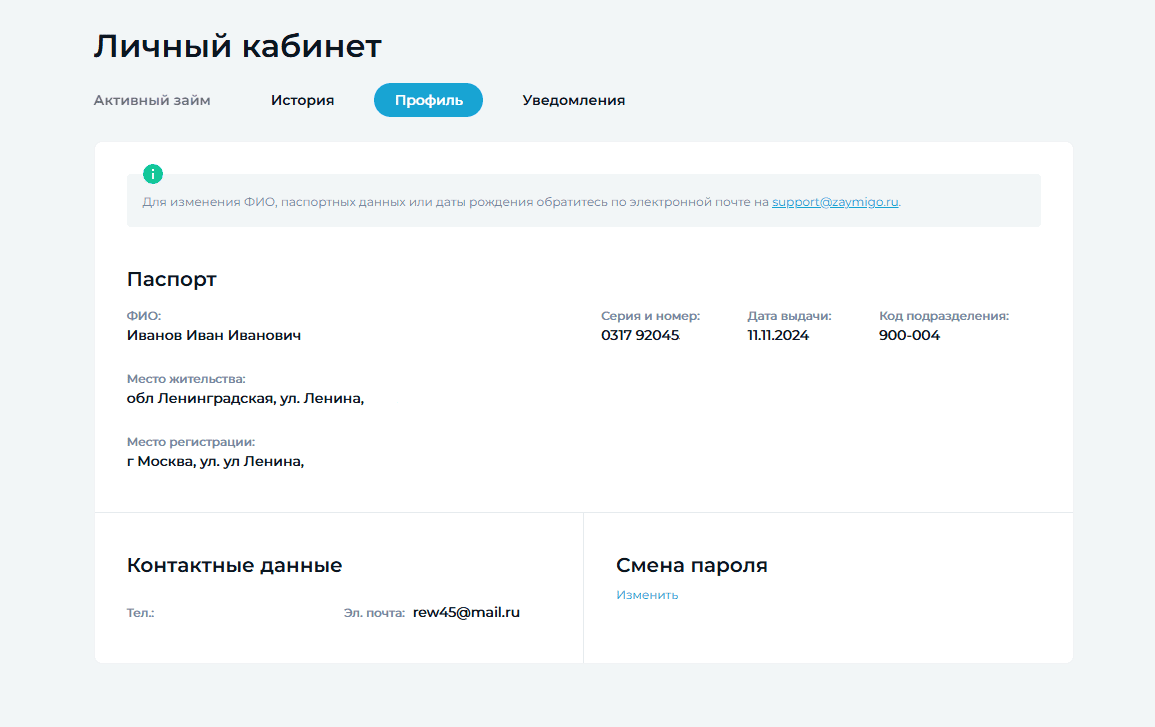Image resolution: width=1155 pixels, height=727 pixels.
Task: Switch to the История tab
Action: (x=302, y=100)
